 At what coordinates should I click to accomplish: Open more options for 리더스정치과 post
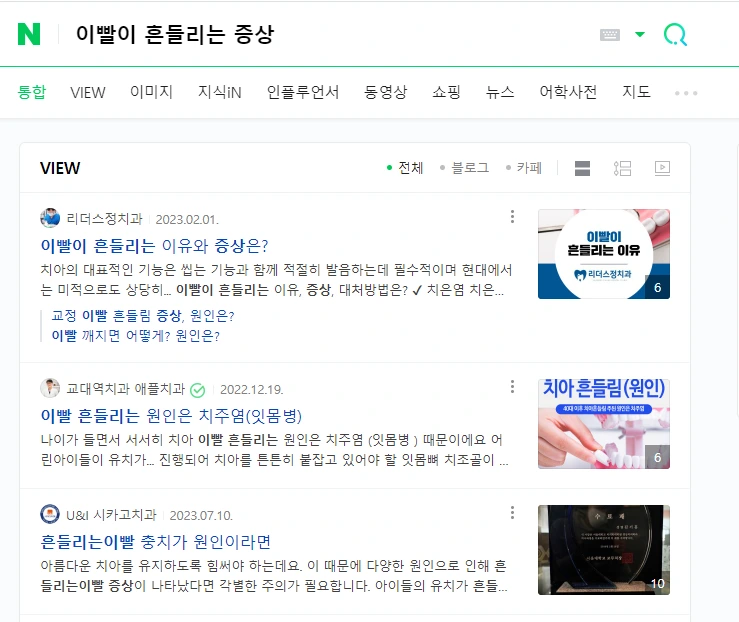point(512,217)
